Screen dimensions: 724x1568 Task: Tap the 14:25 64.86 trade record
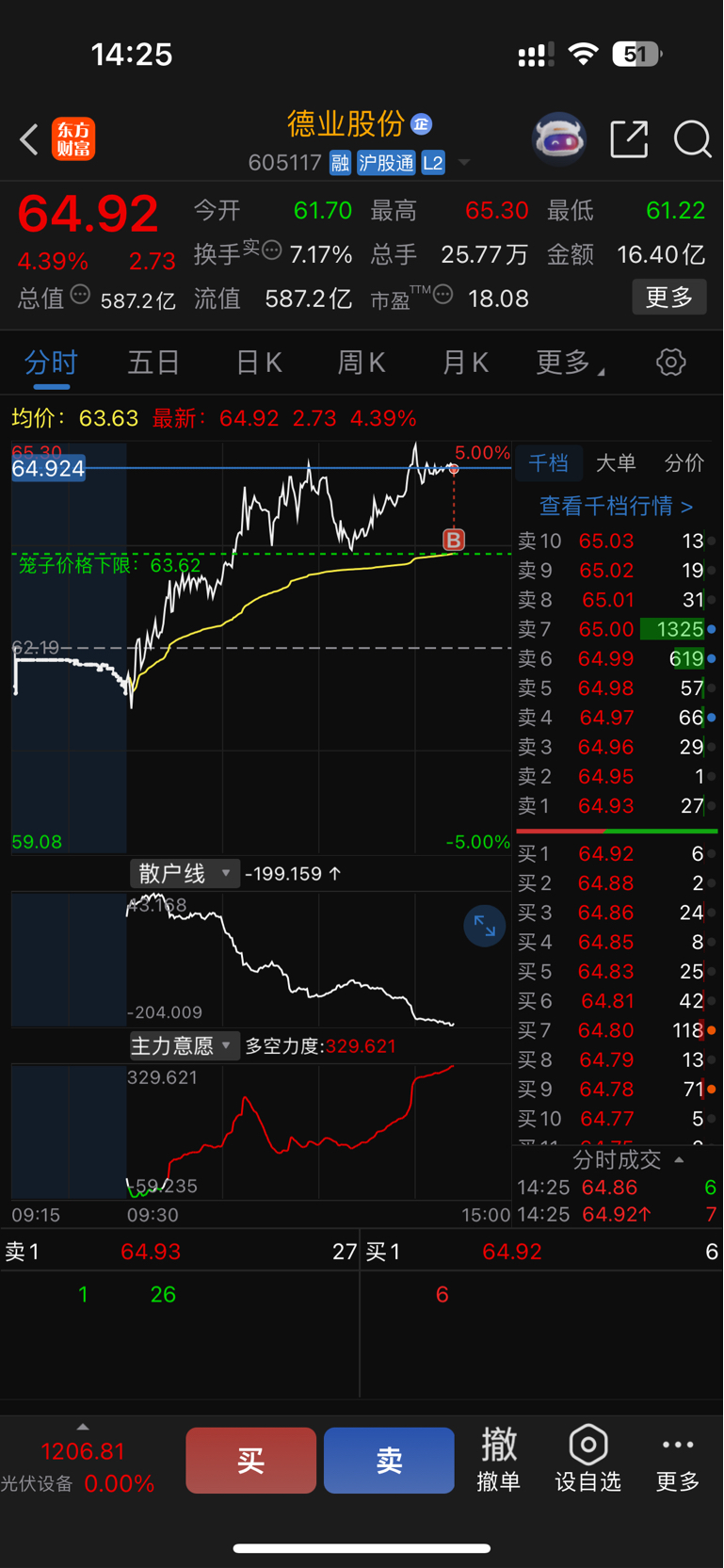click(x=617, y=1188)
